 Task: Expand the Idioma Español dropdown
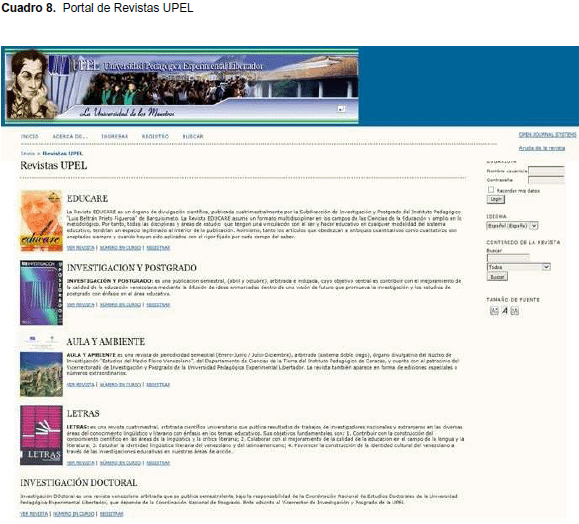pos(512,226)
